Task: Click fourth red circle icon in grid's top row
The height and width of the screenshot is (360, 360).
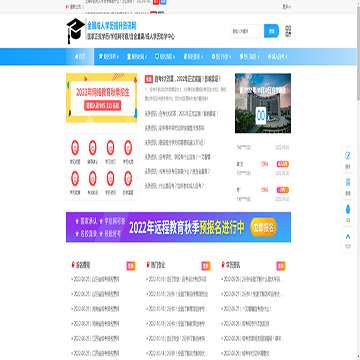Action: (x=128, y=148)
